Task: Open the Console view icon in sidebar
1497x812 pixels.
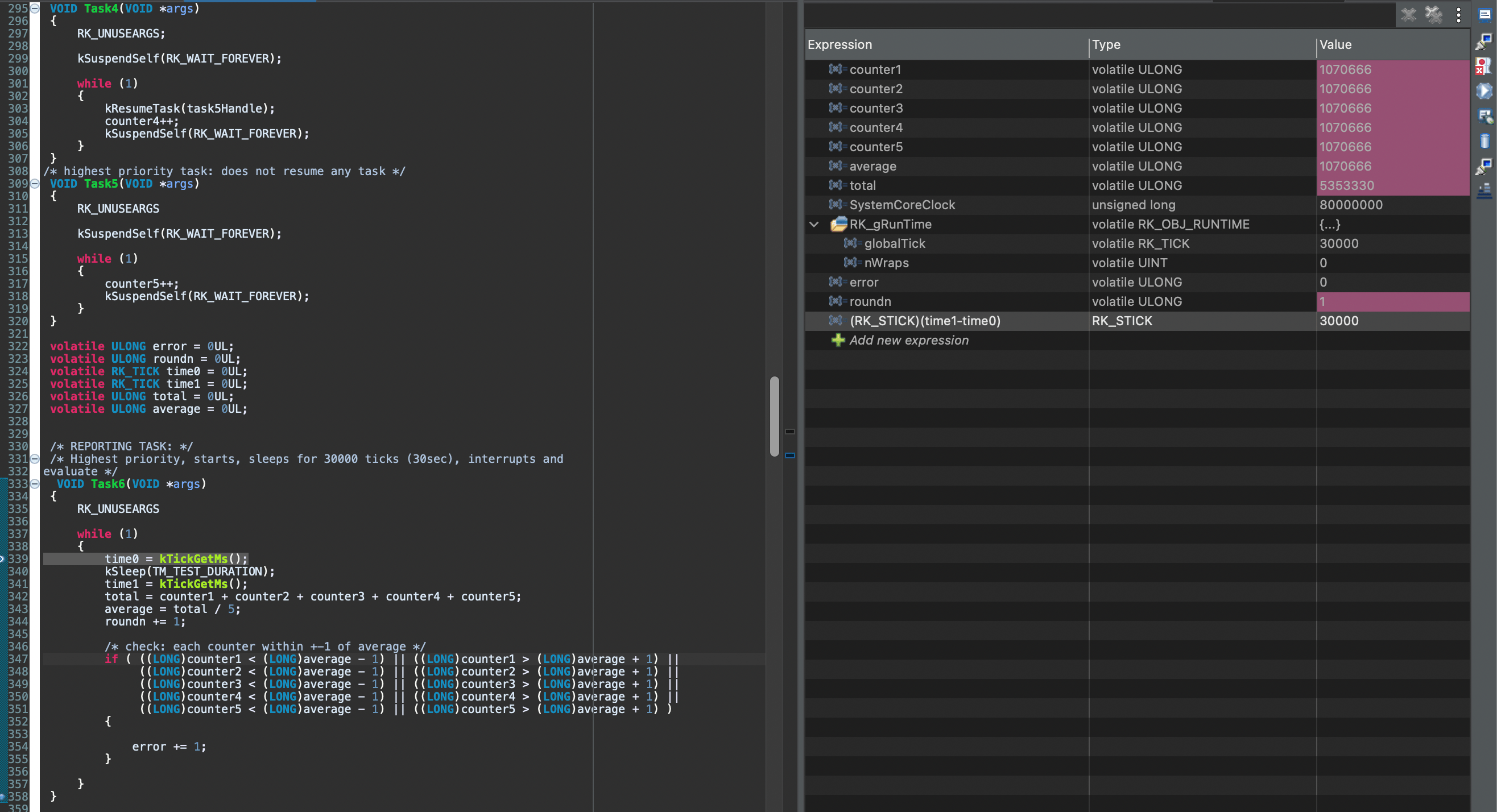Action: click(x=1485, y=15)
